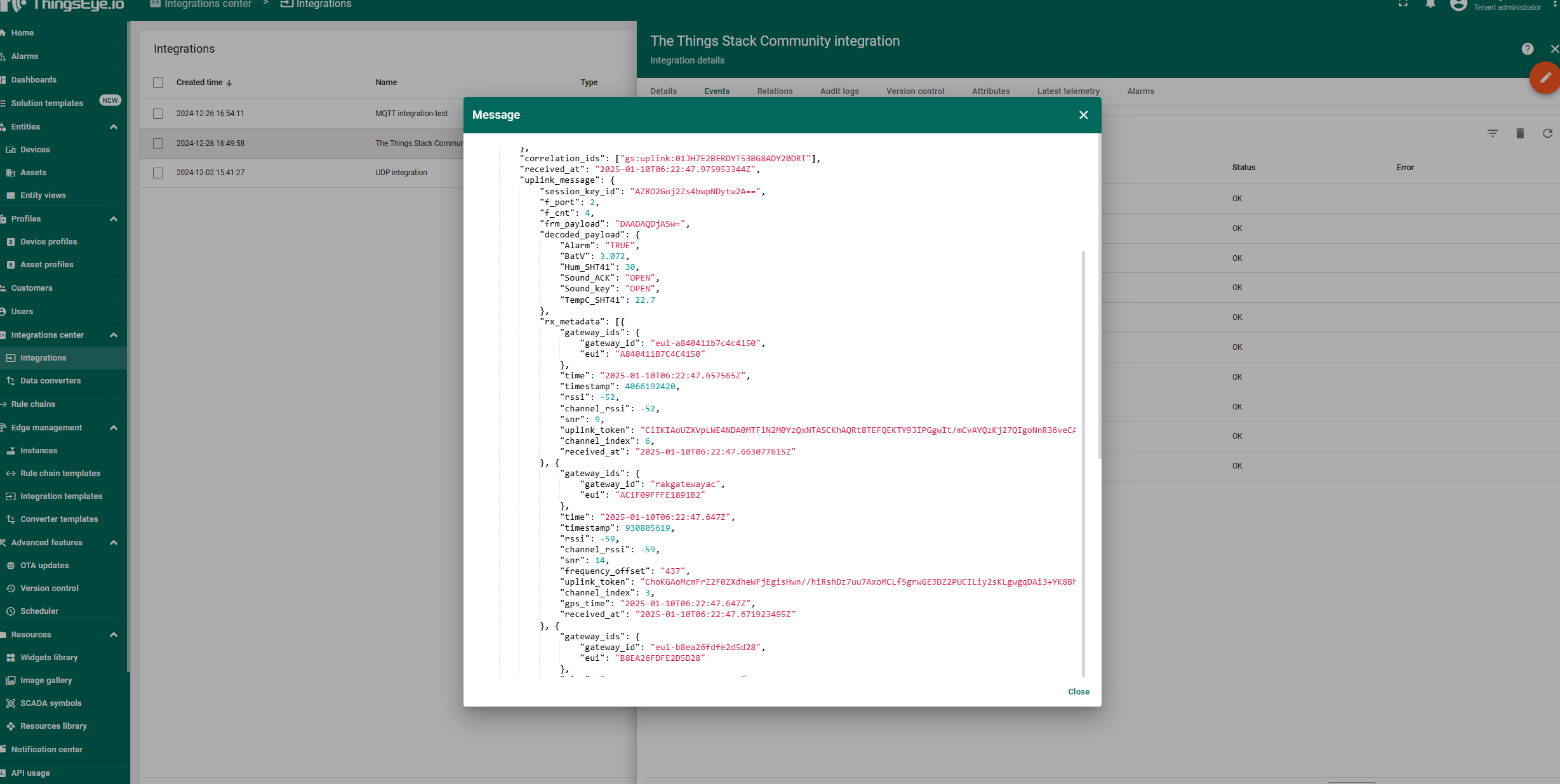Screen dimensions: 1560x784
Task: Toggle fullscreen icon in top bar
Action: tap(1403, 4)
